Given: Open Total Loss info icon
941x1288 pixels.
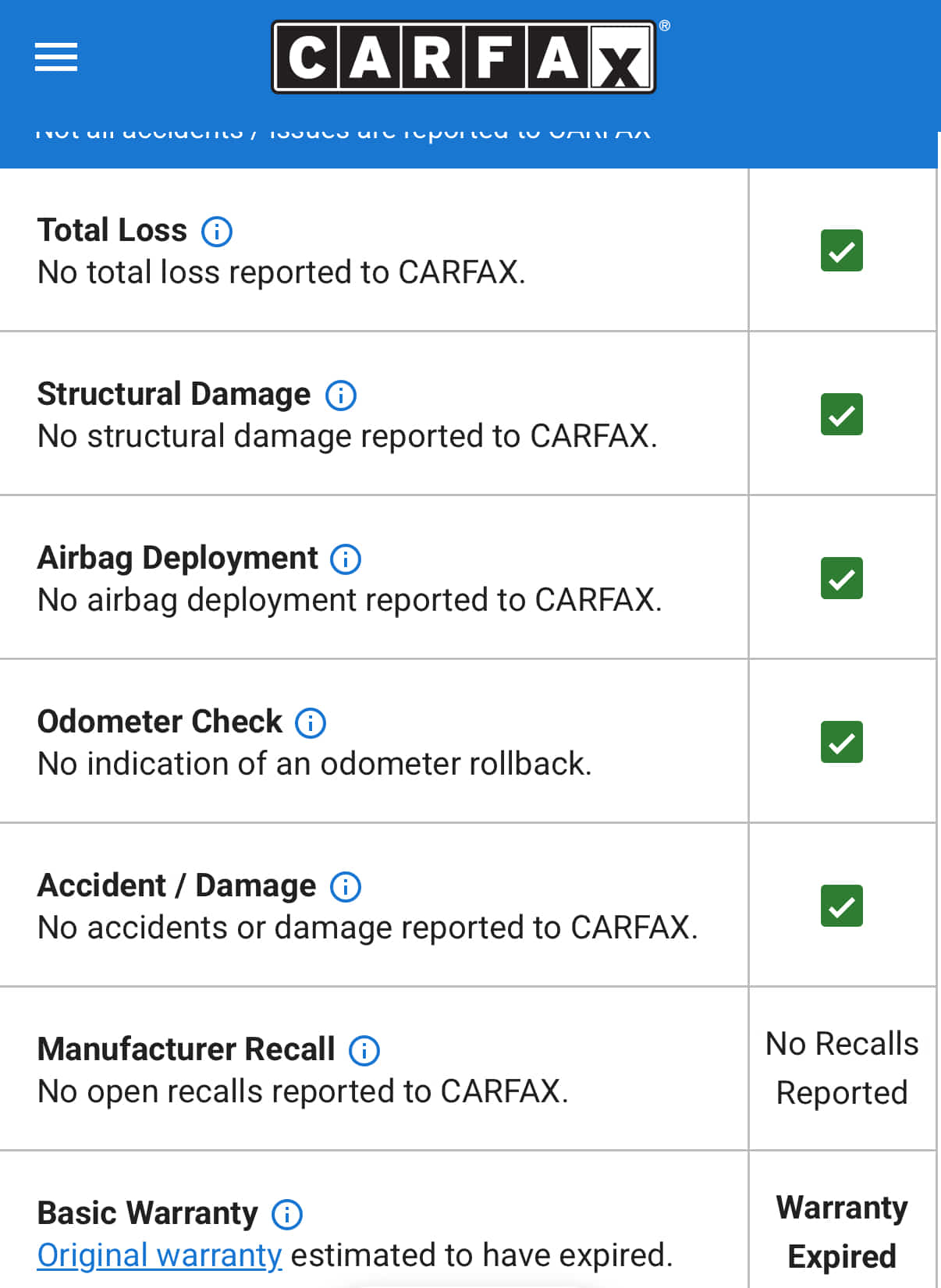Looking at the screenshot, I should tap(217, 232).
